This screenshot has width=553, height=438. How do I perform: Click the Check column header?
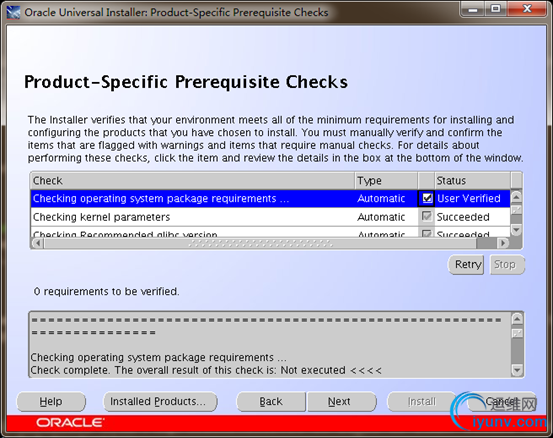(193, 181)
